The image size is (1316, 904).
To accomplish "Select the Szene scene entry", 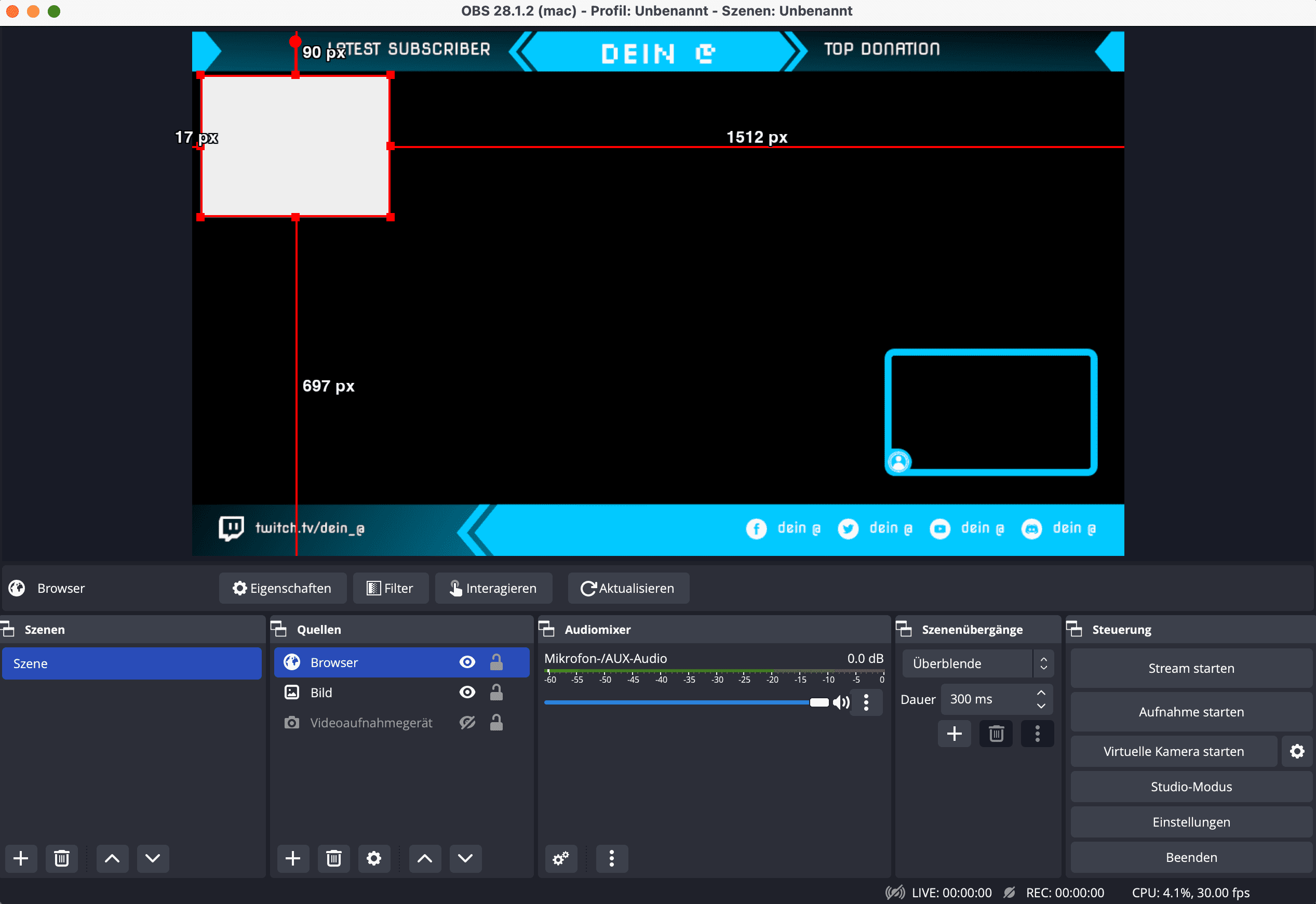I will click(131, 663).
